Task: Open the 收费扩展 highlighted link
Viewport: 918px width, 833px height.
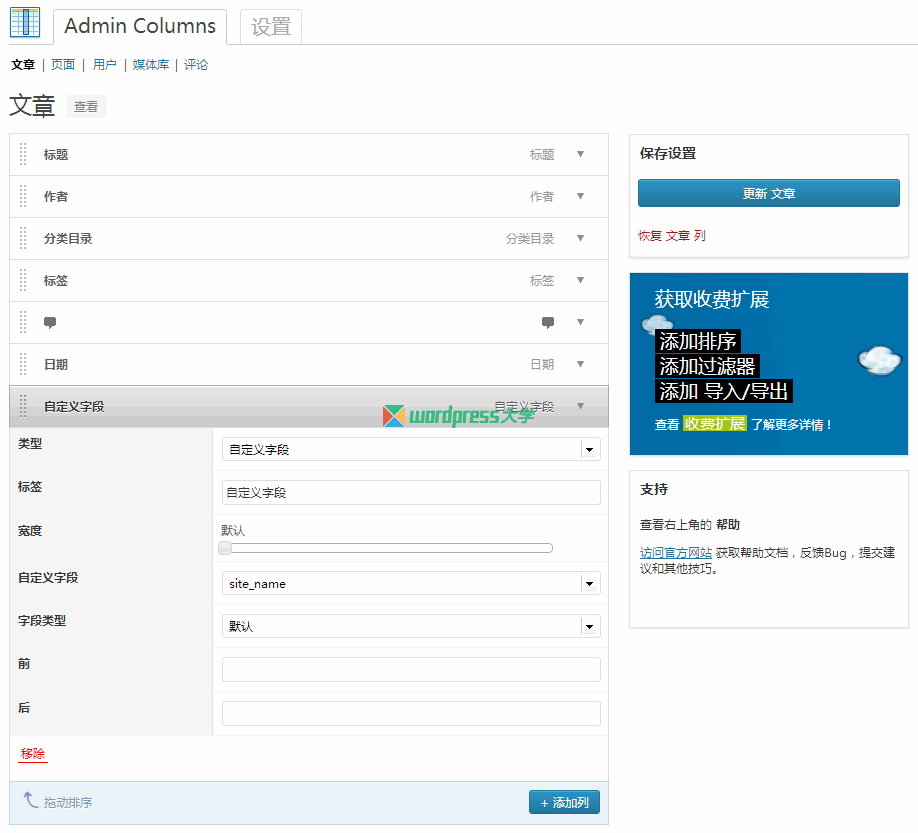Action: pyautogui.click(x=715, y=424)
